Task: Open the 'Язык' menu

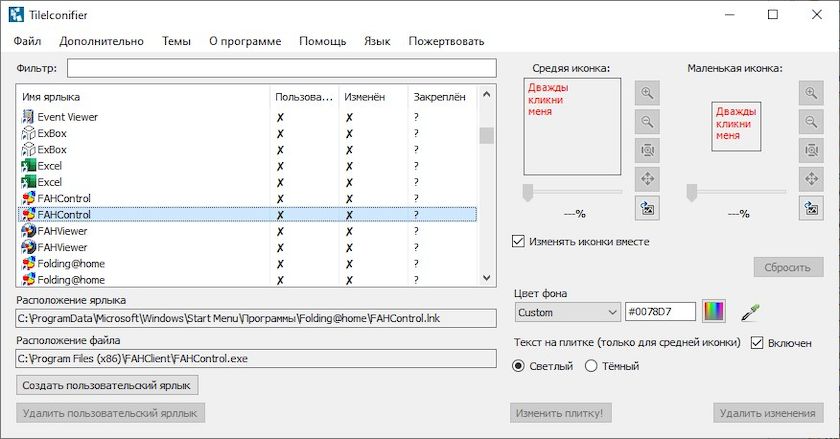Action: tap(377, 41)
